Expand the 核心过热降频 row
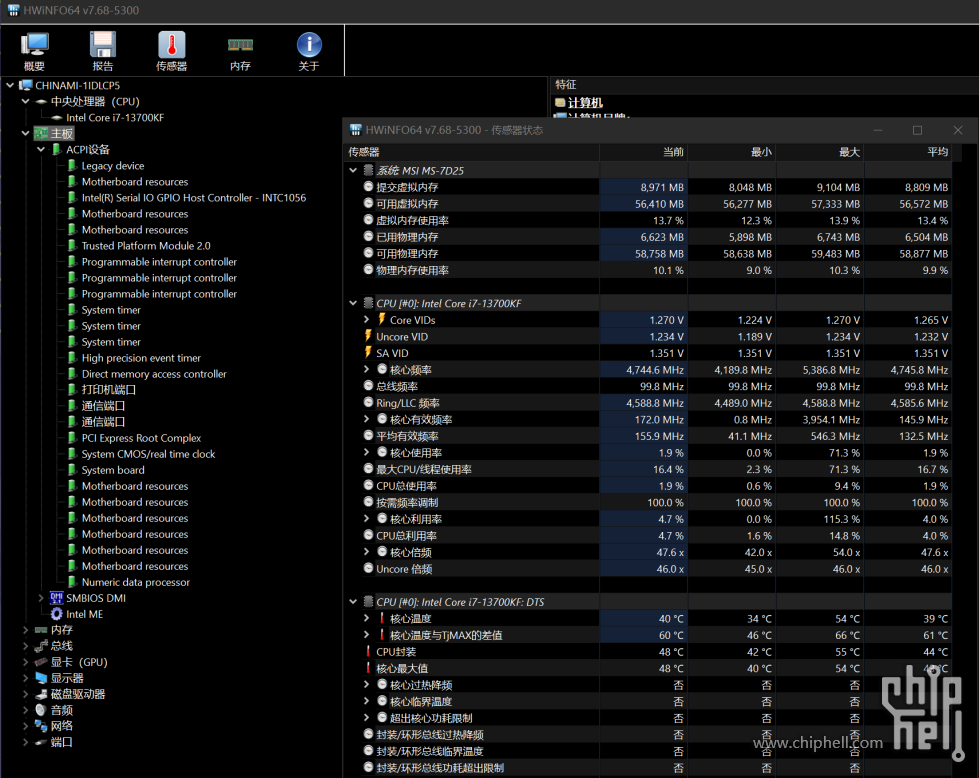The width and height of the screenshot is (979, 778). (x=367, y=684)
